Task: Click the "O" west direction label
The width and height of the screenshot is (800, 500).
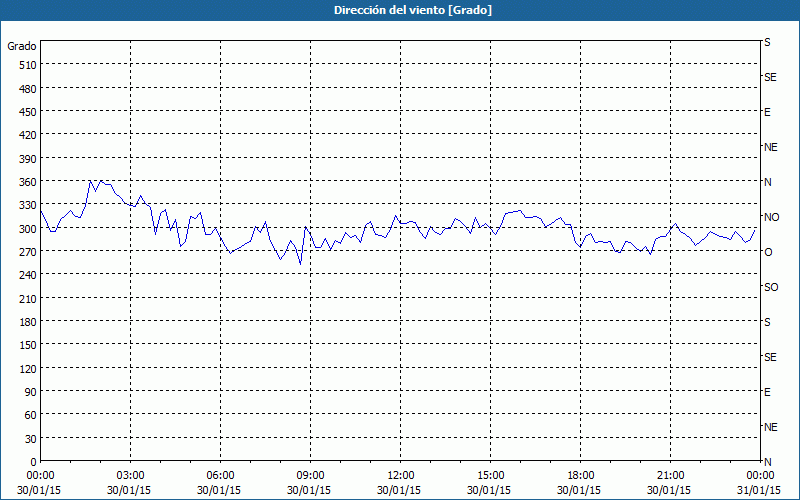Action: point(768,252)
